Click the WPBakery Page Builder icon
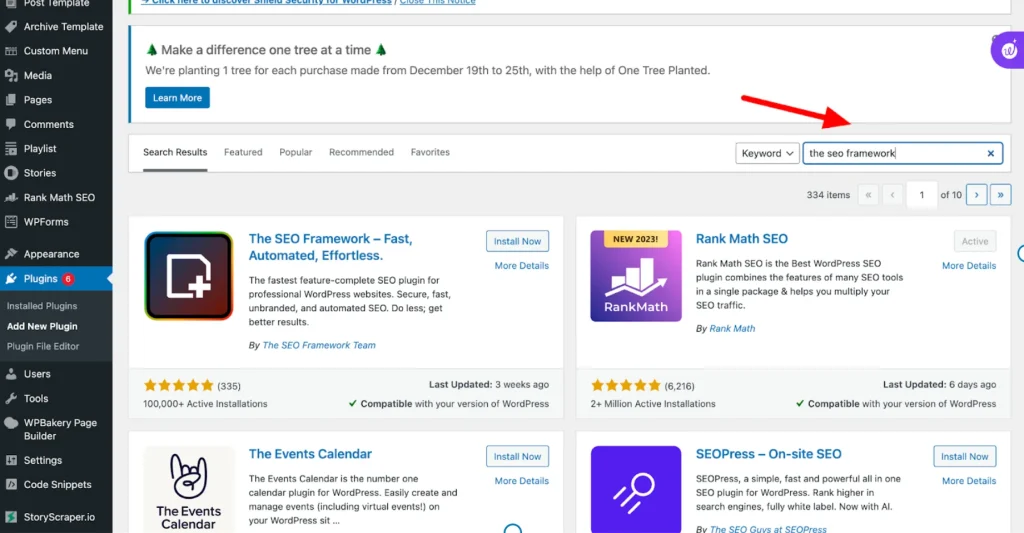1024x533 pixels. 10,423
